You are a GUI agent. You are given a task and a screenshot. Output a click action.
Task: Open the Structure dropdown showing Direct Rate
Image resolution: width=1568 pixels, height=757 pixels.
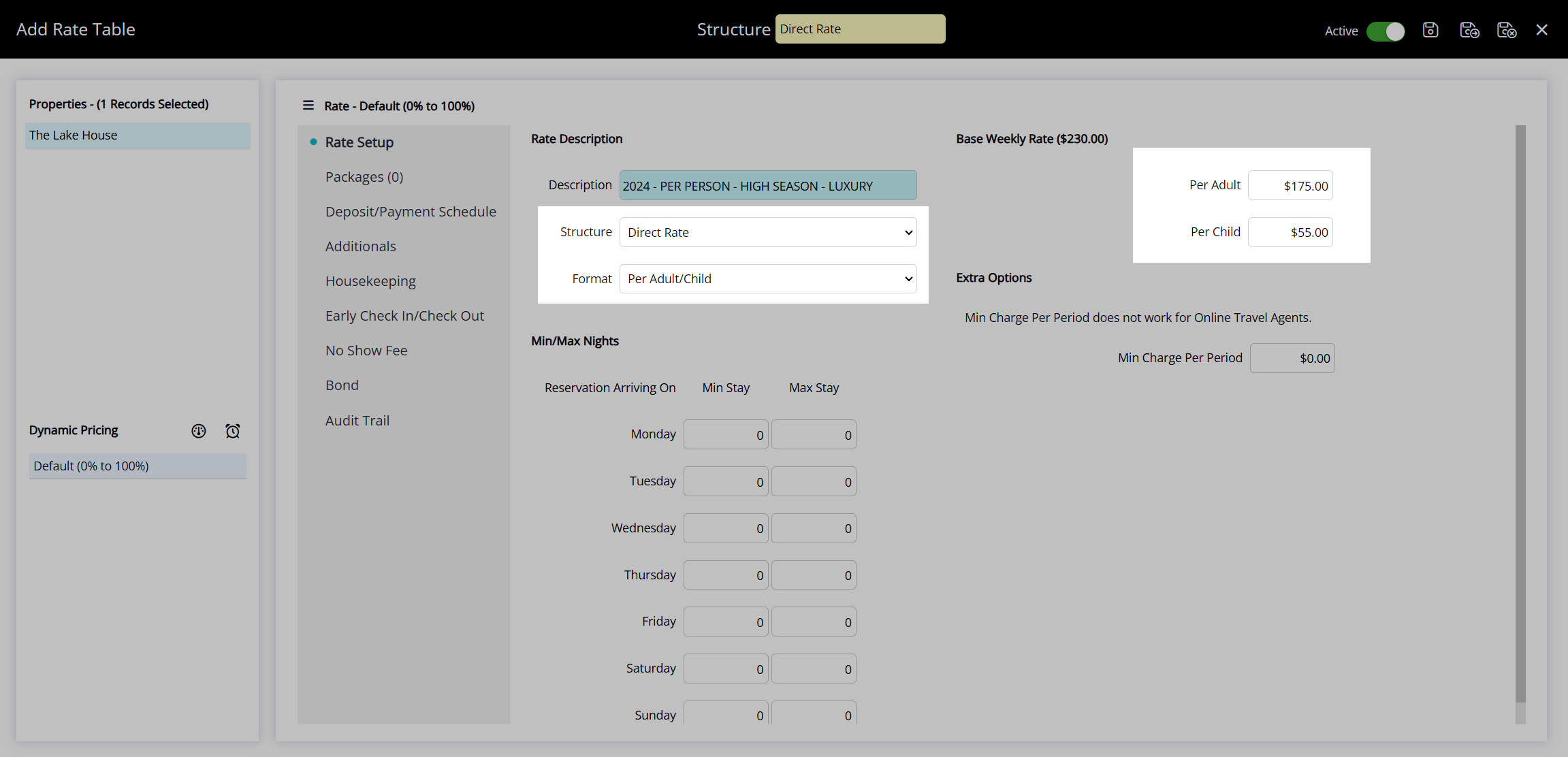pyautogui.click(x=768, y=232)
